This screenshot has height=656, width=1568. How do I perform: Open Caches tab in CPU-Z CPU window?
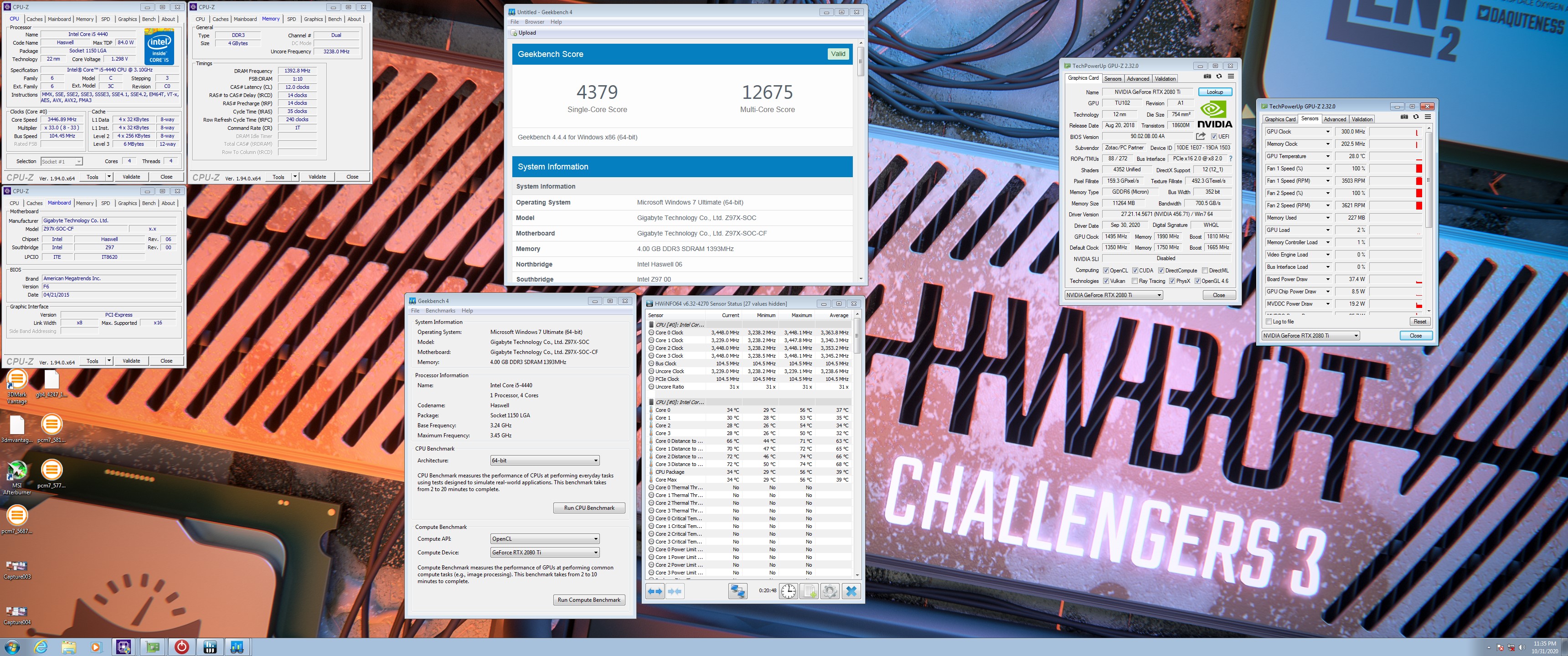pos(35,19)
